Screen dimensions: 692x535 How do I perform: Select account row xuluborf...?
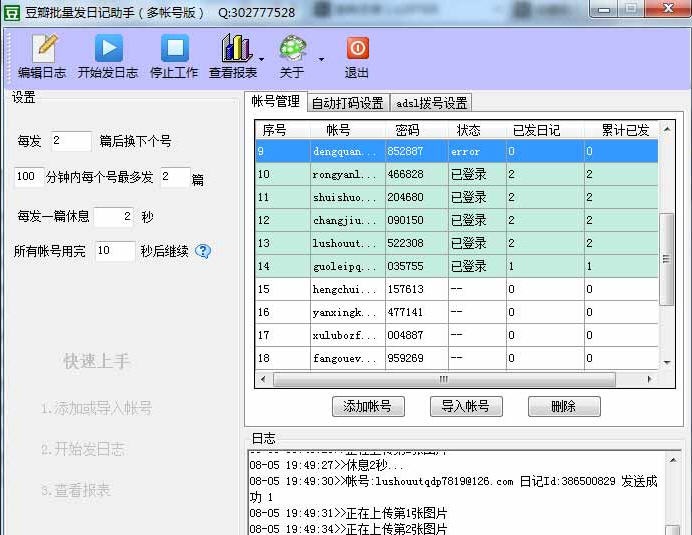457,335
